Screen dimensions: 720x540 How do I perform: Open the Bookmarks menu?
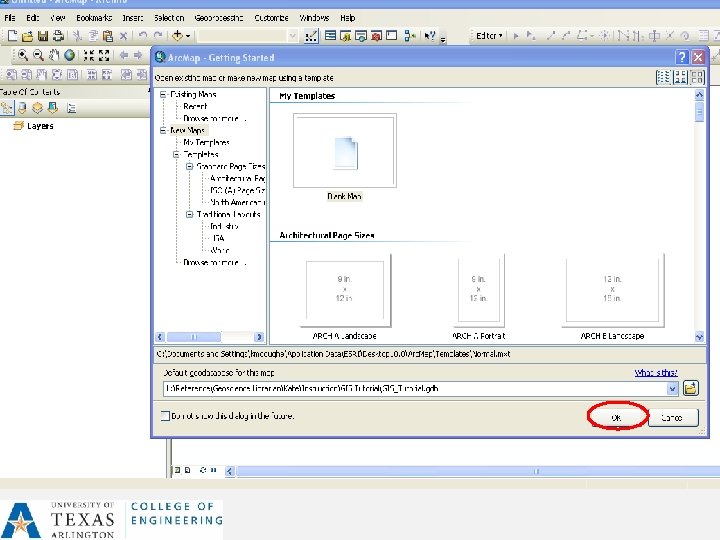click(94, 18)
